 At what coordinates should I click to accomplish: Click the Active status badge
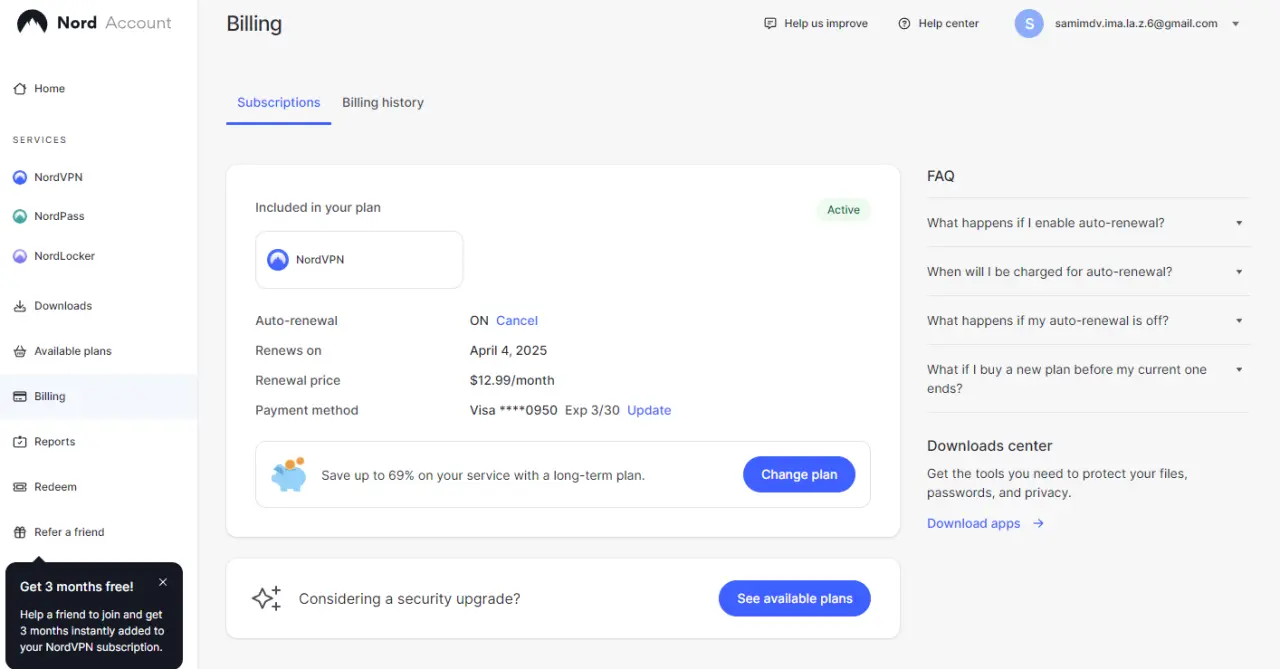pos(843,210)
